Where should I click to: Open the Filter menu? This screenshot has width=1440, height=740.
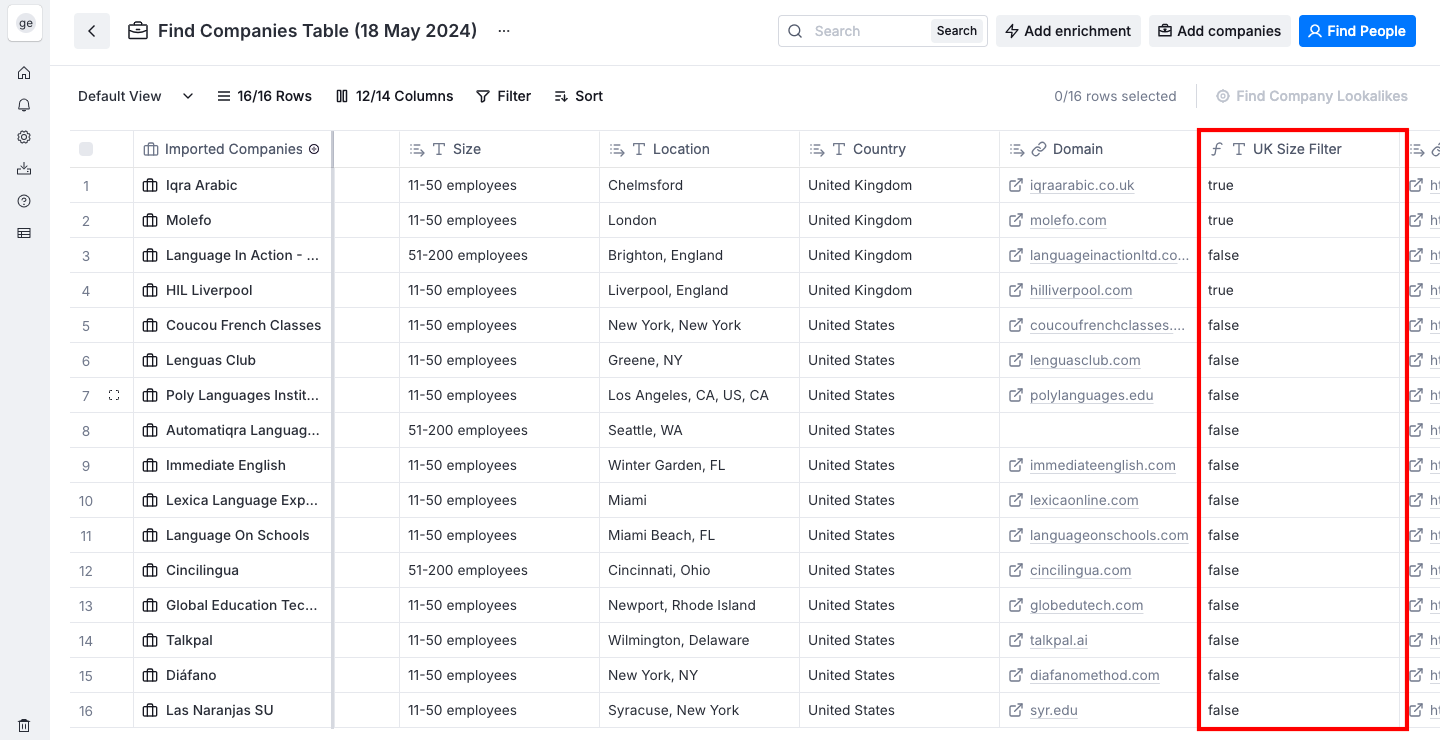pos(503,96)
